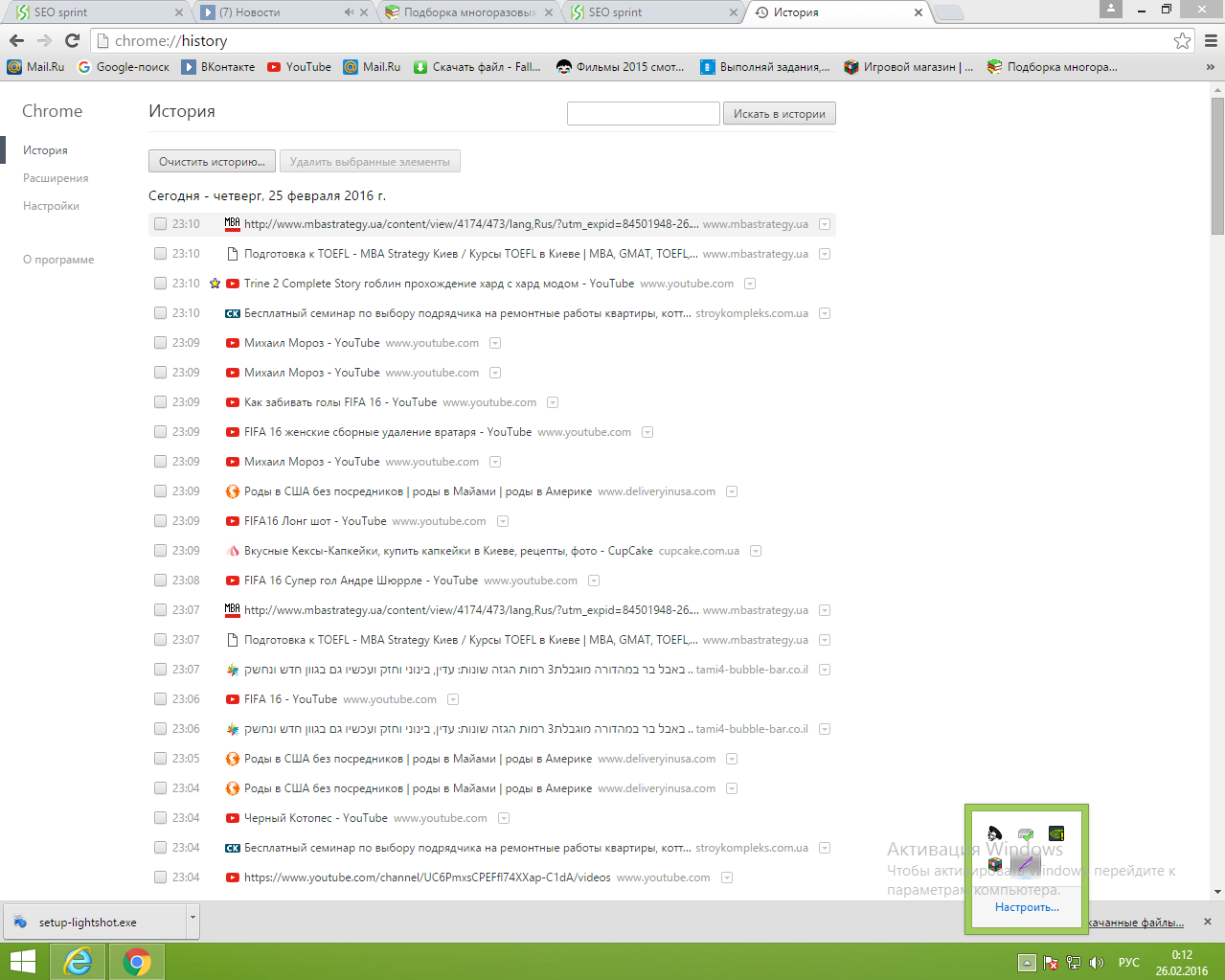Open the ВКонтакте bookmark
1225x980 pixels.
click(218, 67)
